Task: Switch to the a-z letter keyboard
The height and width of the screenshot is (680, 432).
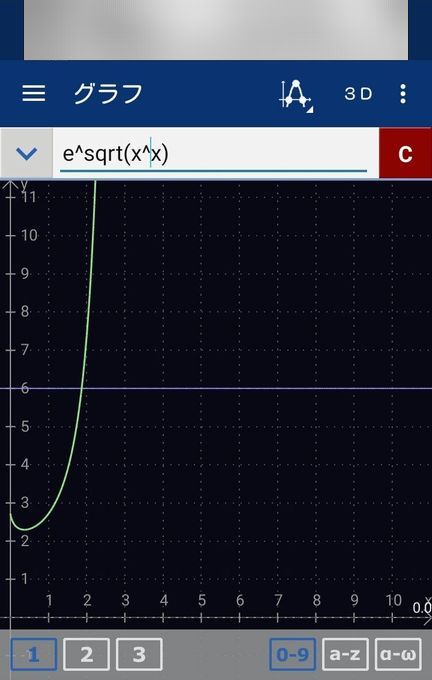Action: point(345,654)
